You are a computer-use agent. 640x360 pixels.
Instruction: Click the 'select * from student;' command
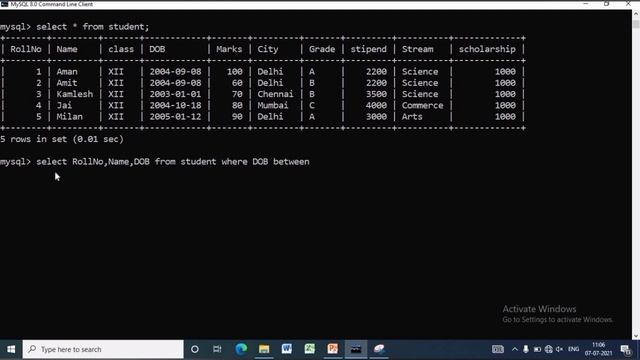[x=93, y=27]
